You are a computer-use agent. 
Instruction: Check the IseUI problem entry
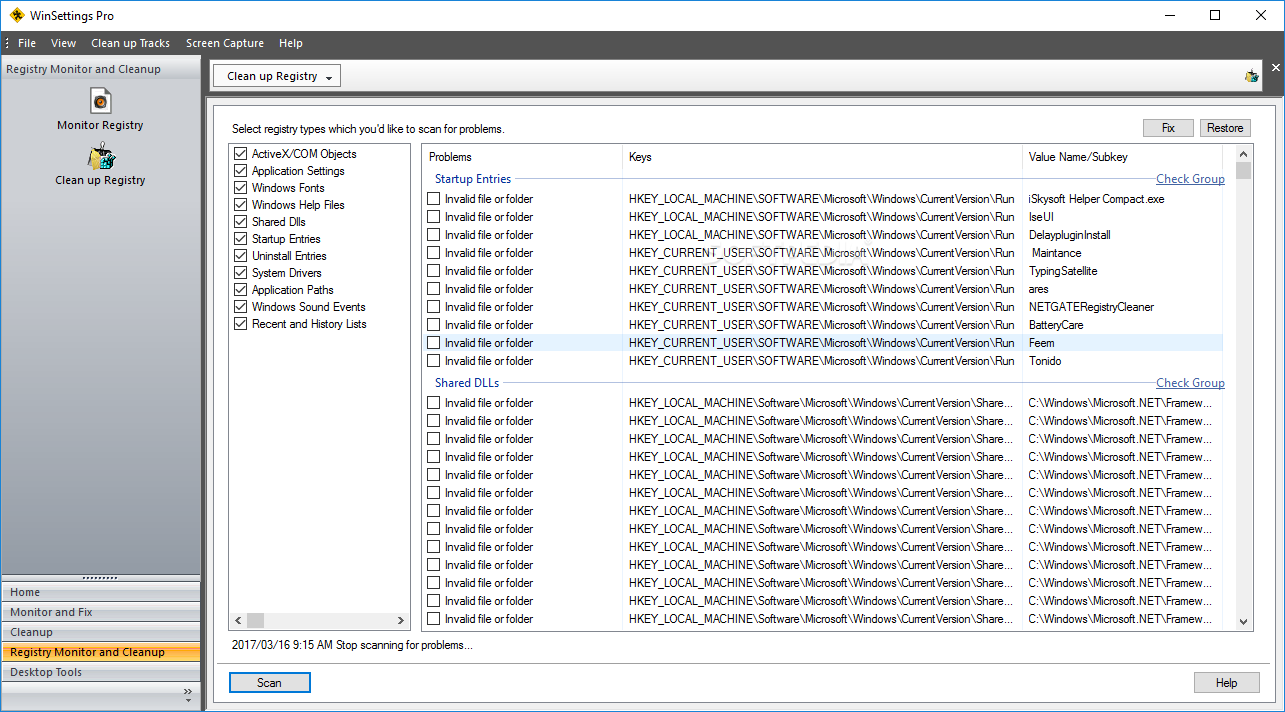tap(434, 217)
